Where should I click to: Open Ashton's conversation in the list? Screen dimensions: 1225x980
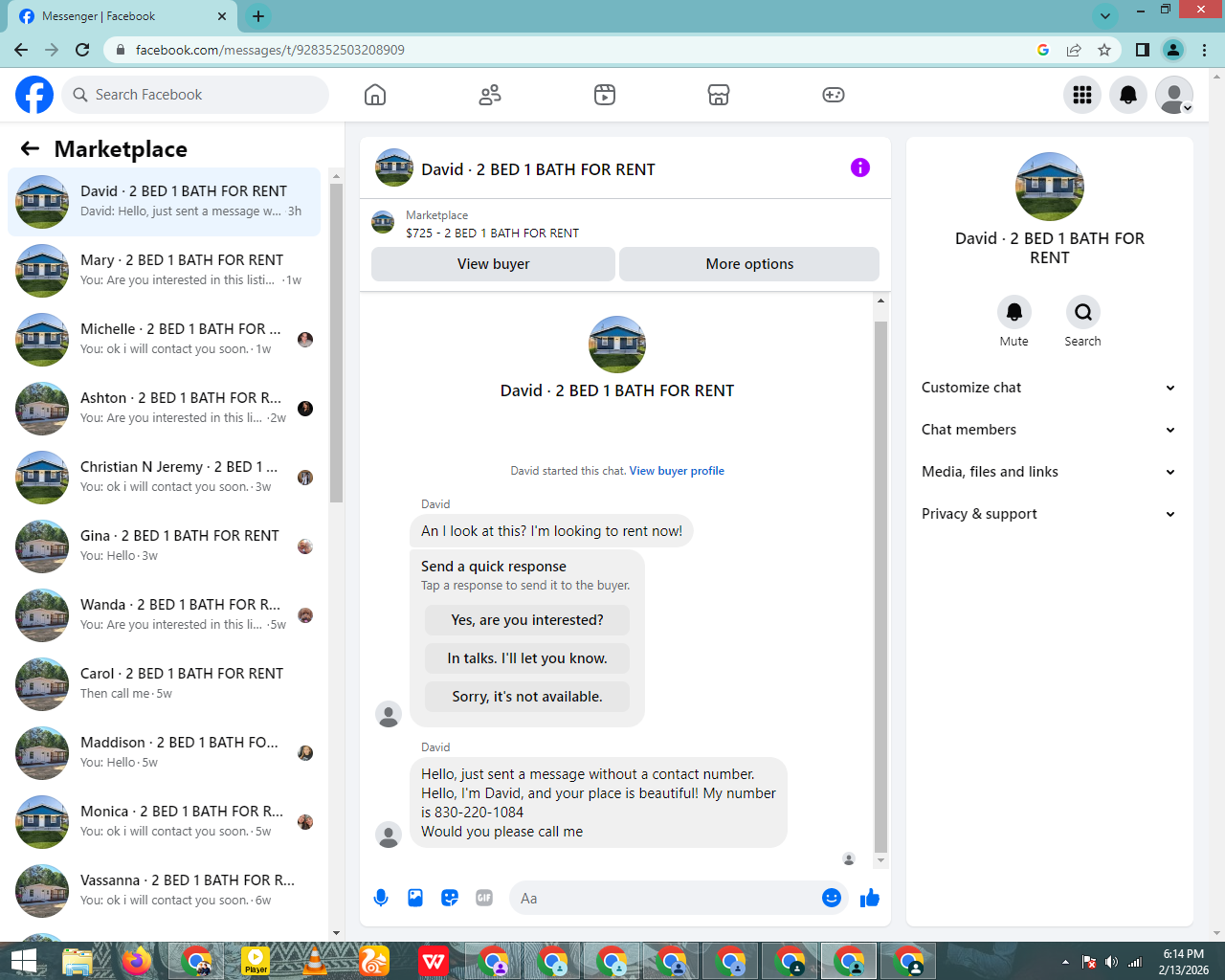pos(164,409)
